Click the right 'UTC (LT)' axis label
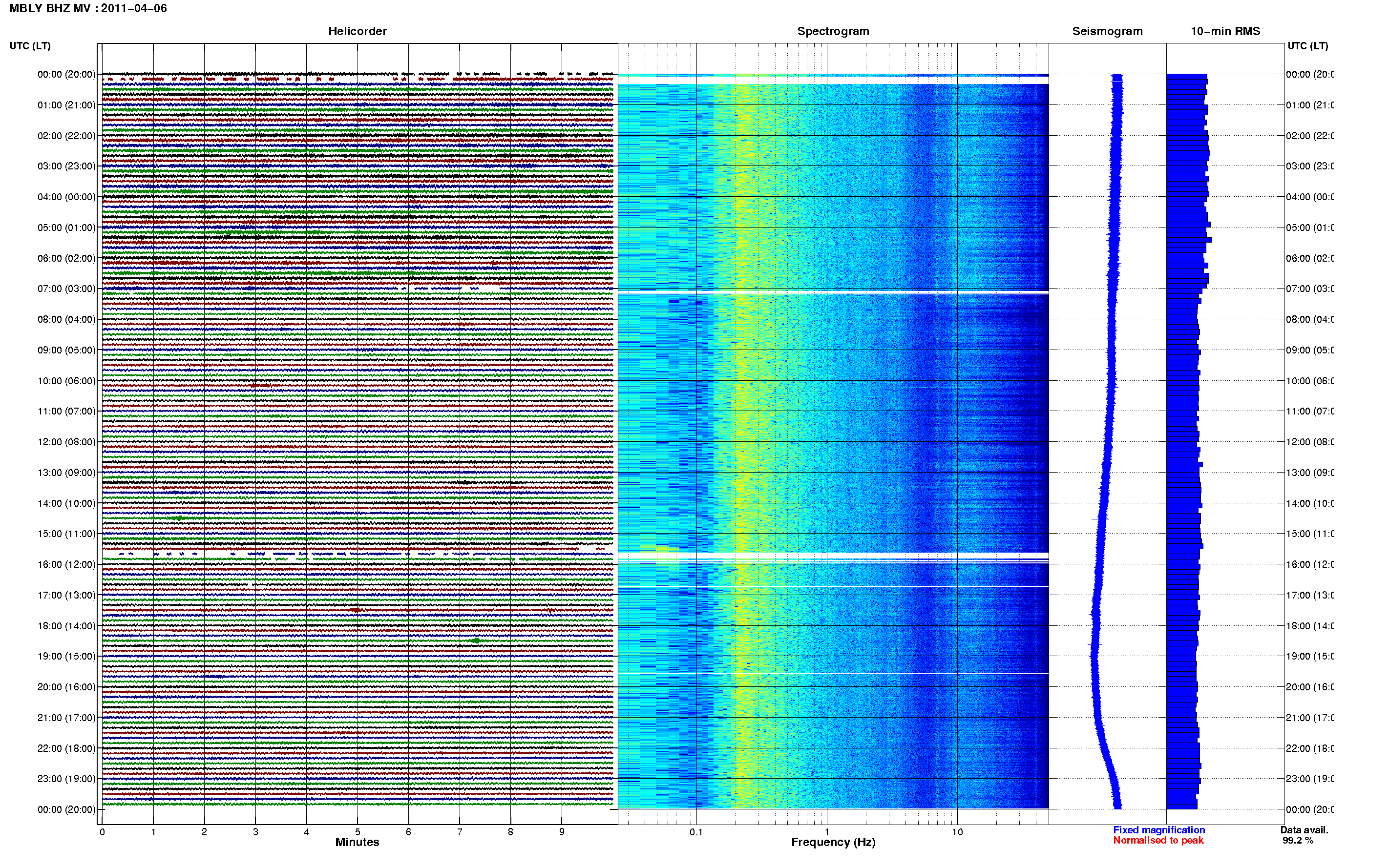The image size is (1389, 868). pos(1307,46)
